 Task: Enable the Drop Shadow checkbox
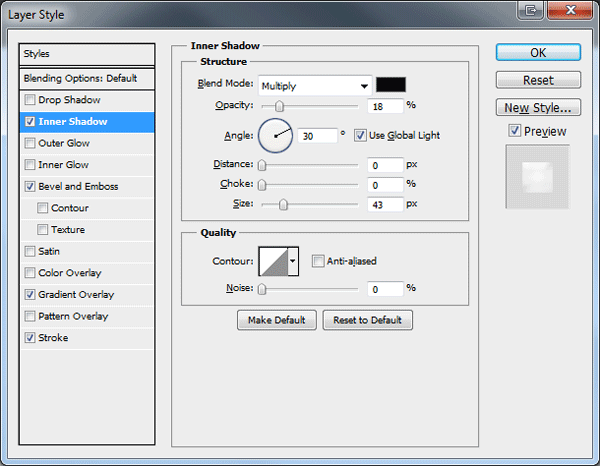point(30,100)
